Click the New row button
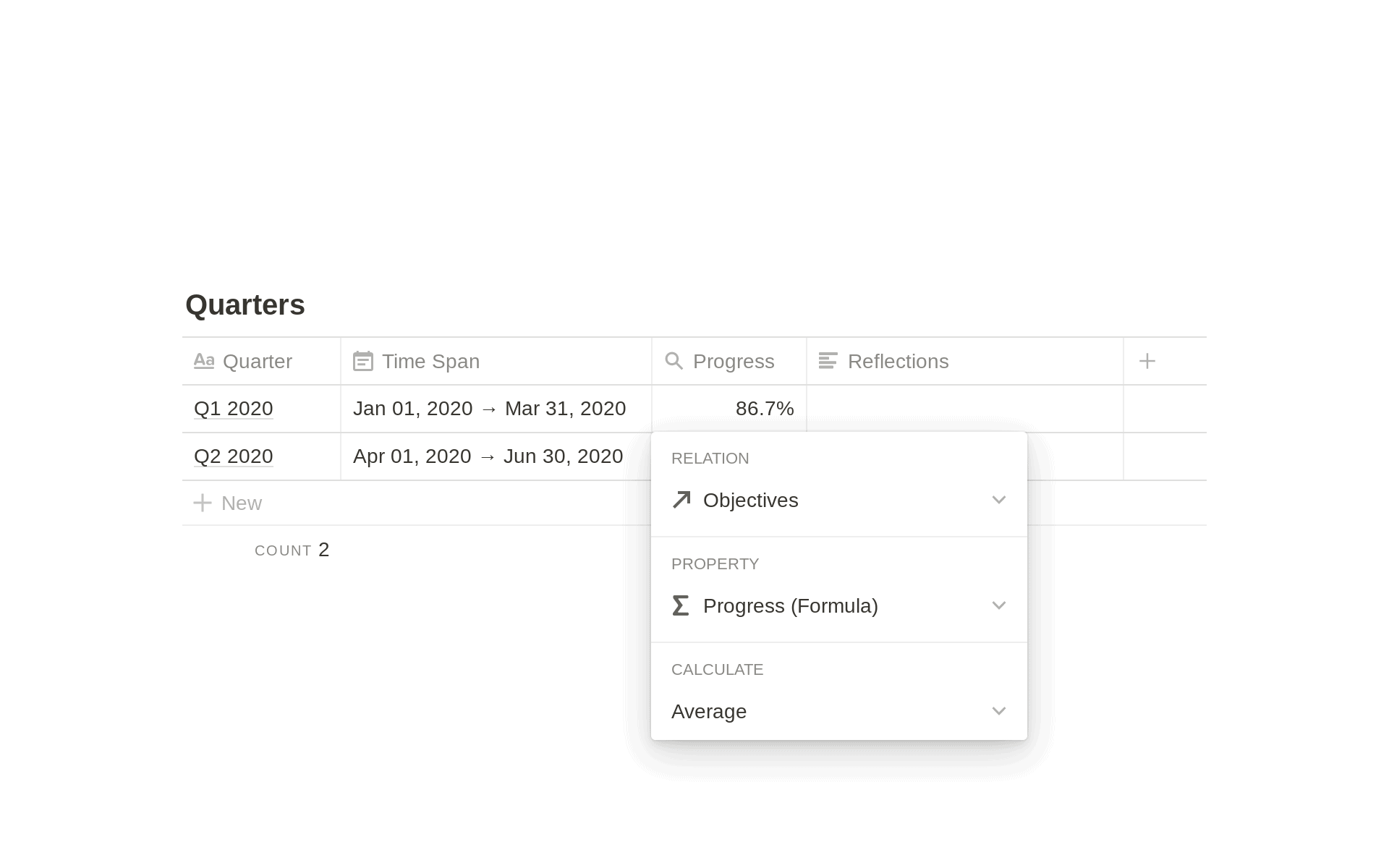The height and width of the screenshot is (868, 1389). [x=241, y=503]
